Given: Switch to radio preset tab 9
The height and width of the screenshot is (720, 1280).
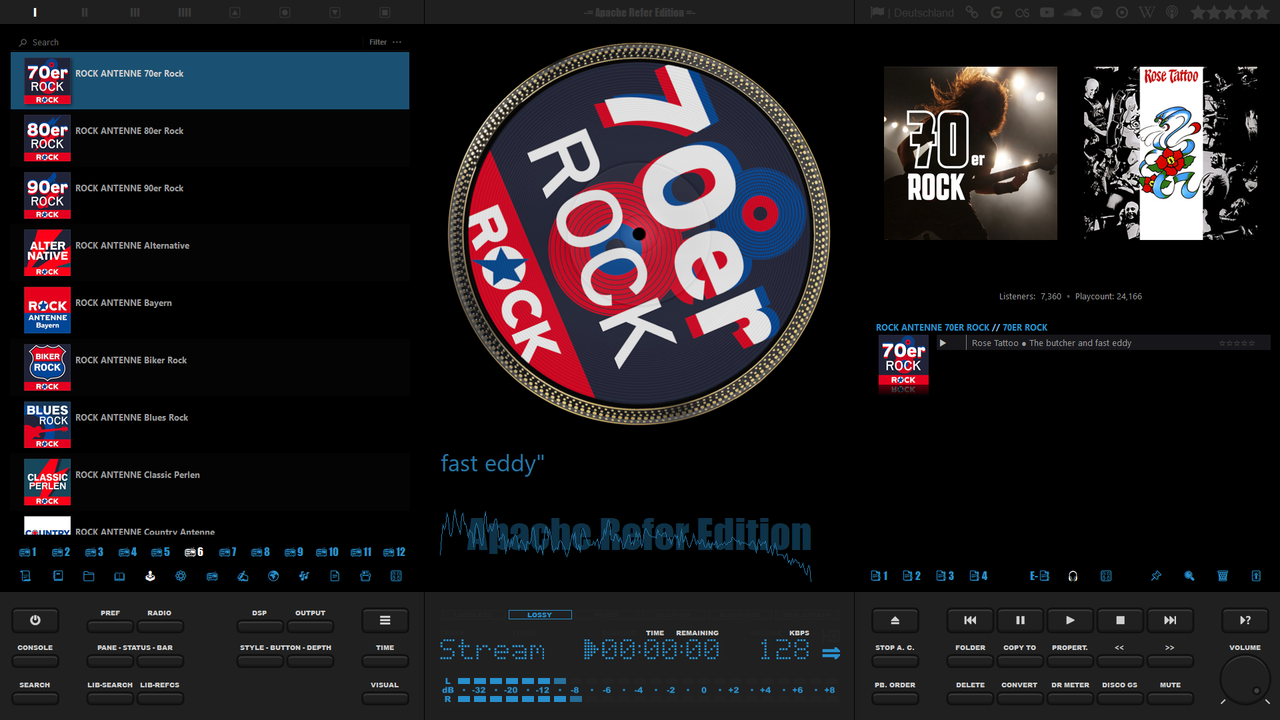Looking at the screenshot, I should (294, 552).
